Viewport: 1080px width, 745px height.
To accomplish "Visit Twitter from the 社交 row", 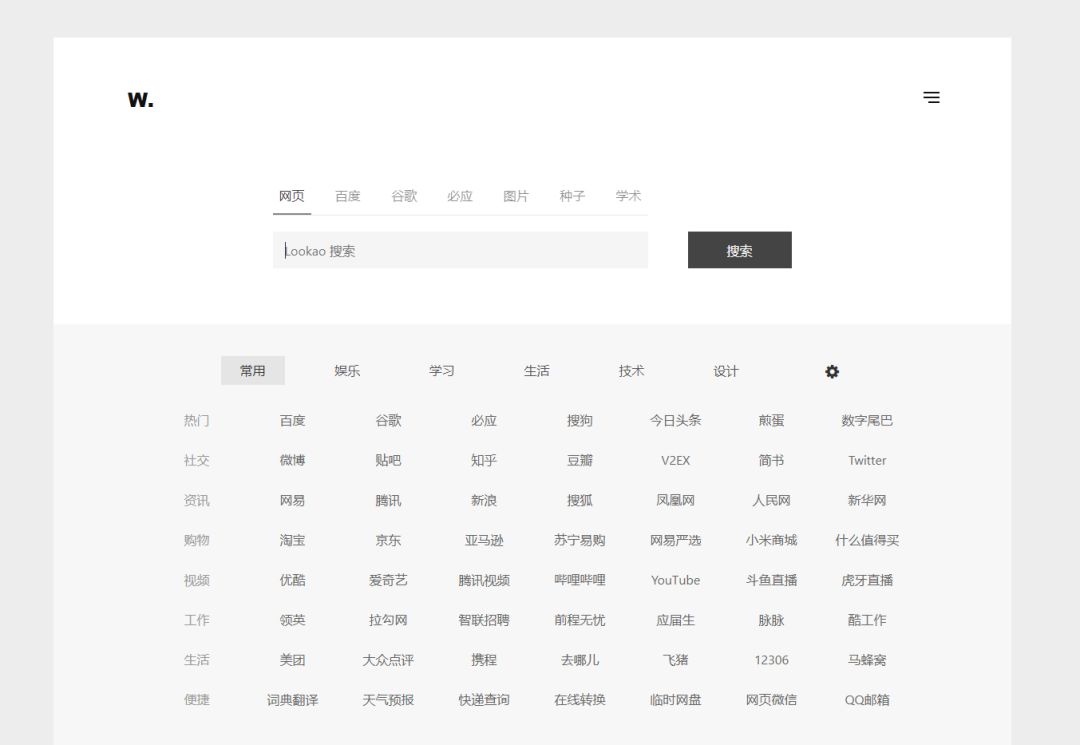I will click(867, 460).
